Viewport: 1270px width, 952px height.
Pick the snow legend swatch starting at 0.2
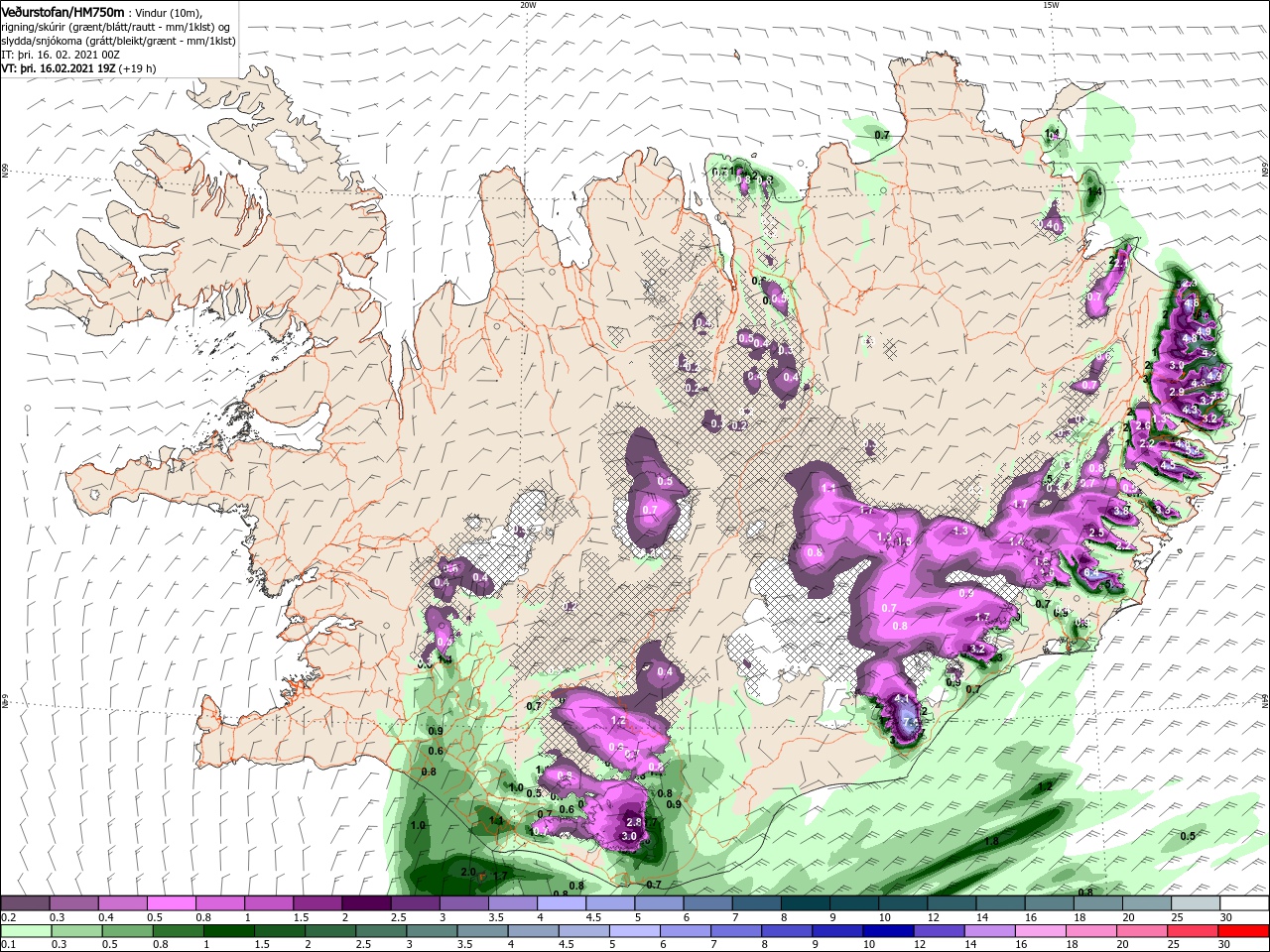click(25, 903)
